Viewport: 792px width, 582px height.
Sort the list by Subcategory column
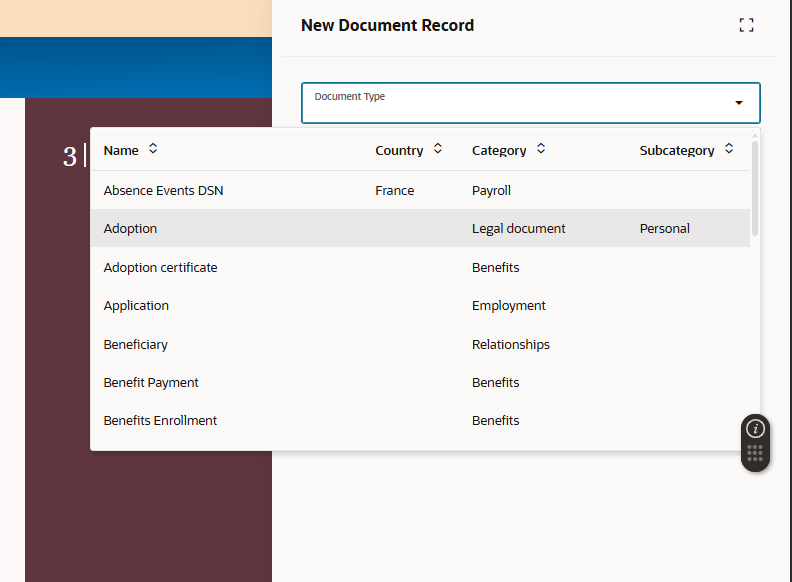pos(729,149)
